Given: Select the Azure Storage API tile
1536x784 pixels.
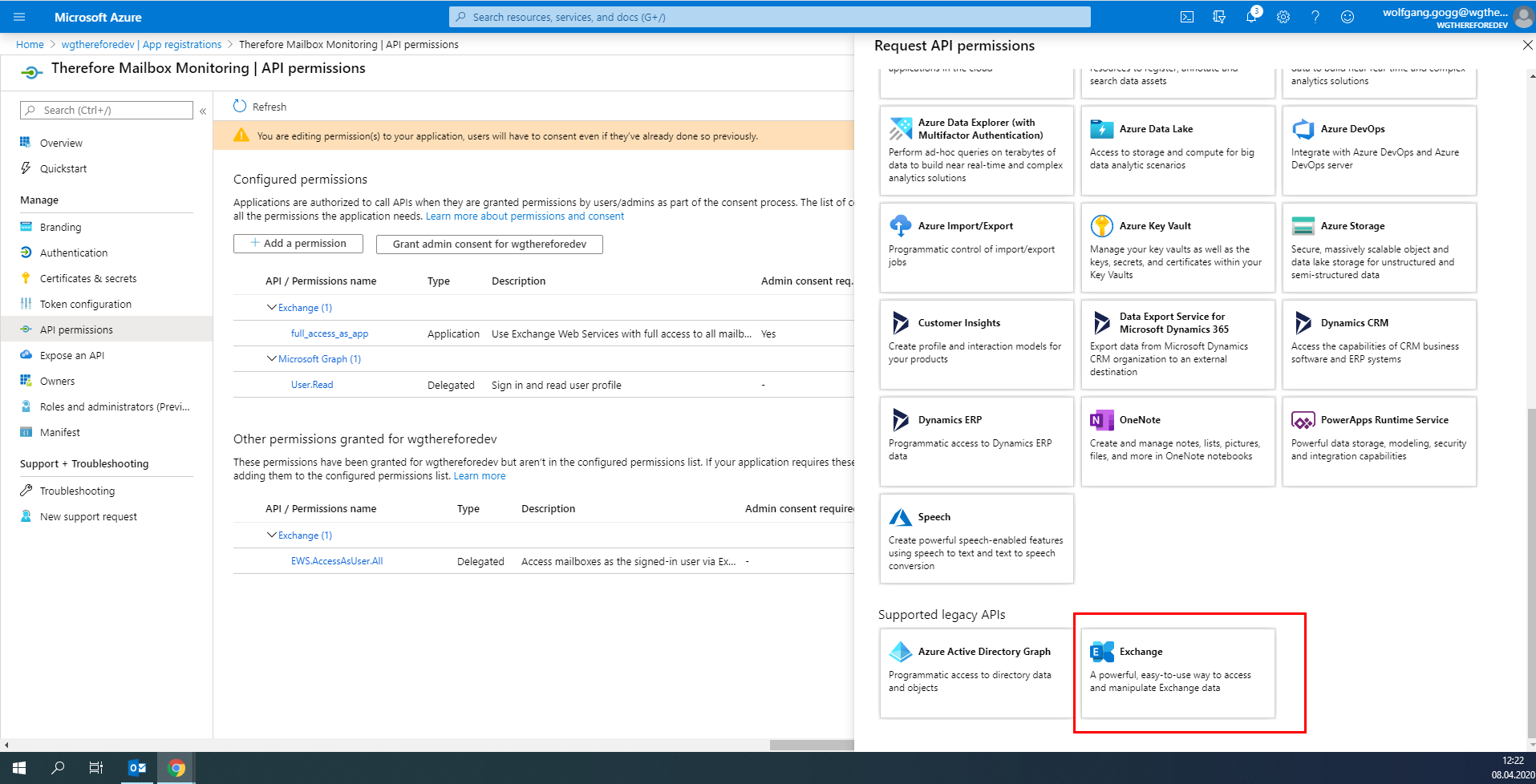Looking at the screenshot, I should pos(1379,248).
